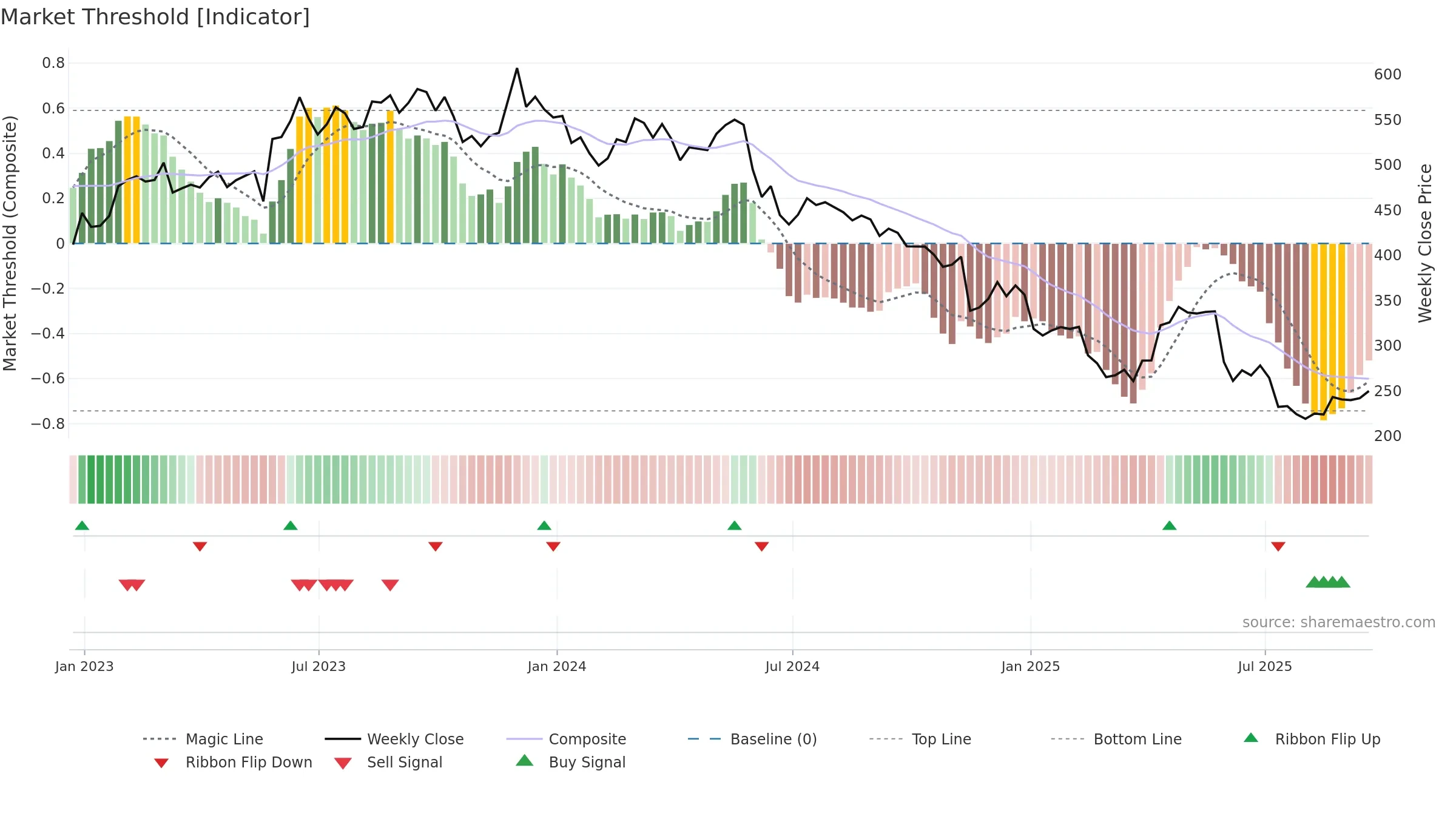The image size is (1456, 819).
Task: Click the Ribbon Flip Up marker before Jul 2023
Action: pos(291,525)
